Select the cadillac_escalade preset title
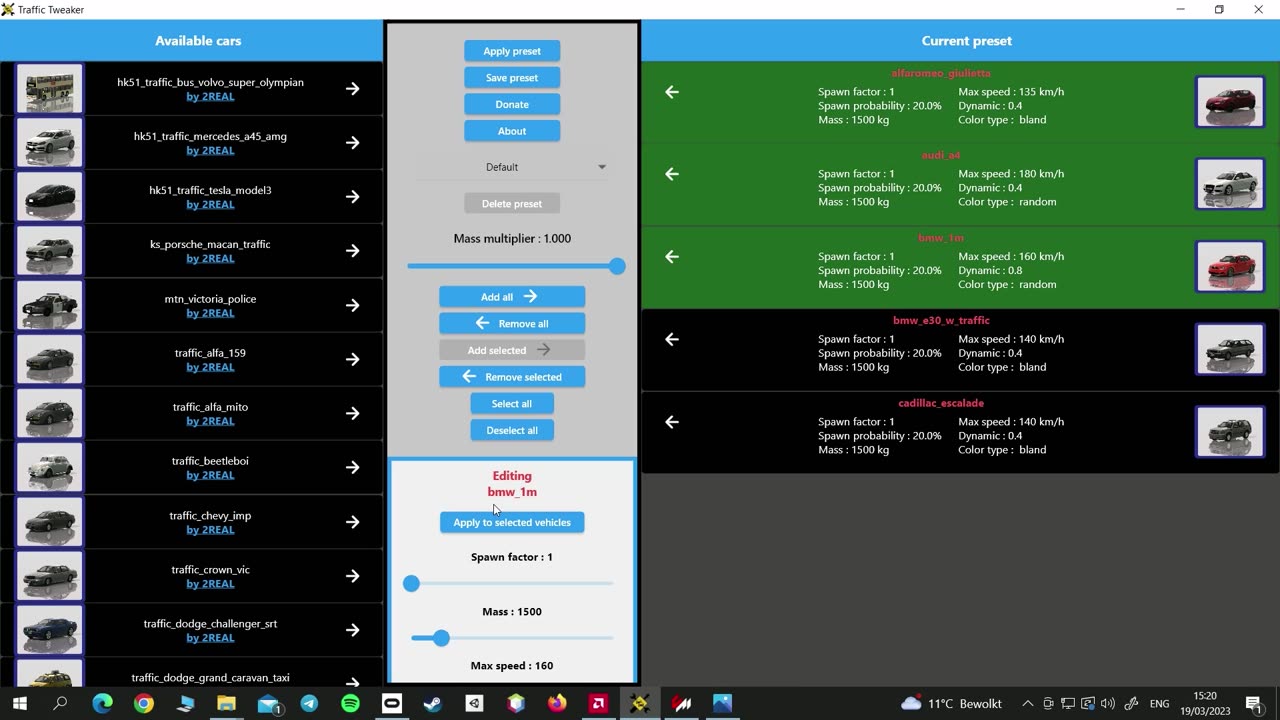The height and width of the screenshot is (720, 1280). (x=941, y=403)
